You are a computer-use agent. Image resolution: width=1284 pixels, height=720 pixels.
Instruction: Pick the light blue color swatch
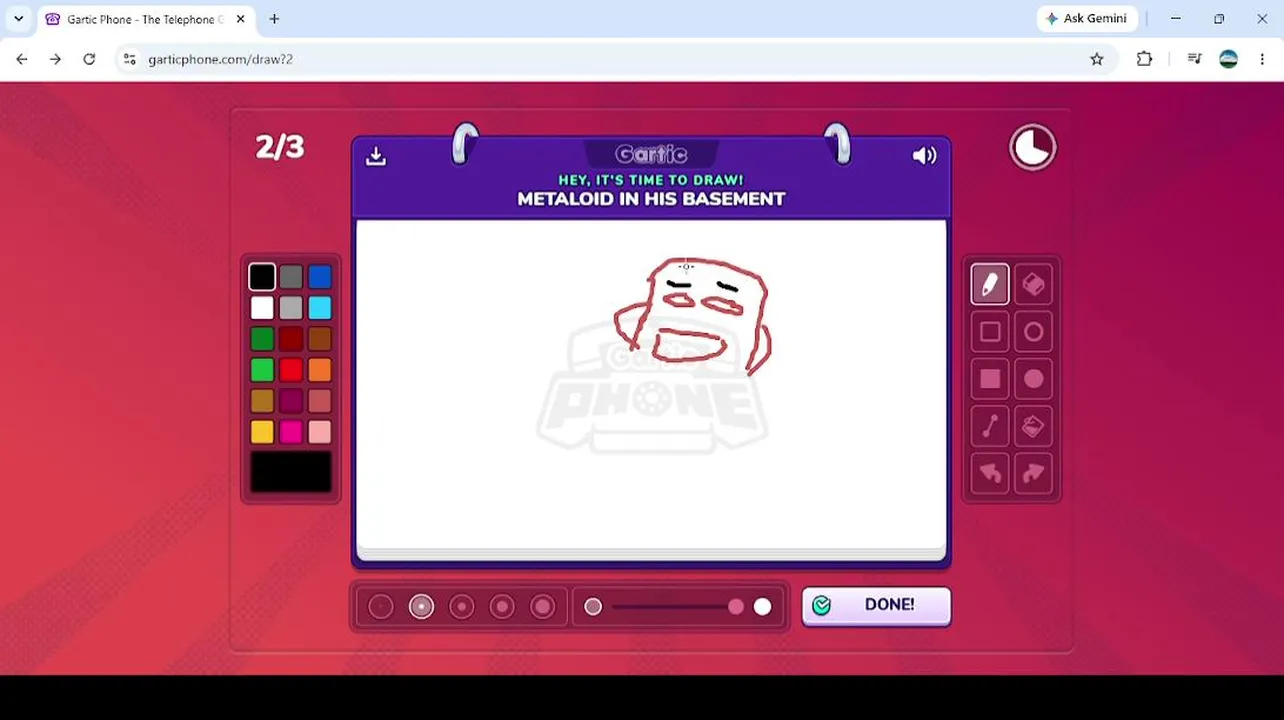[320, 308]
